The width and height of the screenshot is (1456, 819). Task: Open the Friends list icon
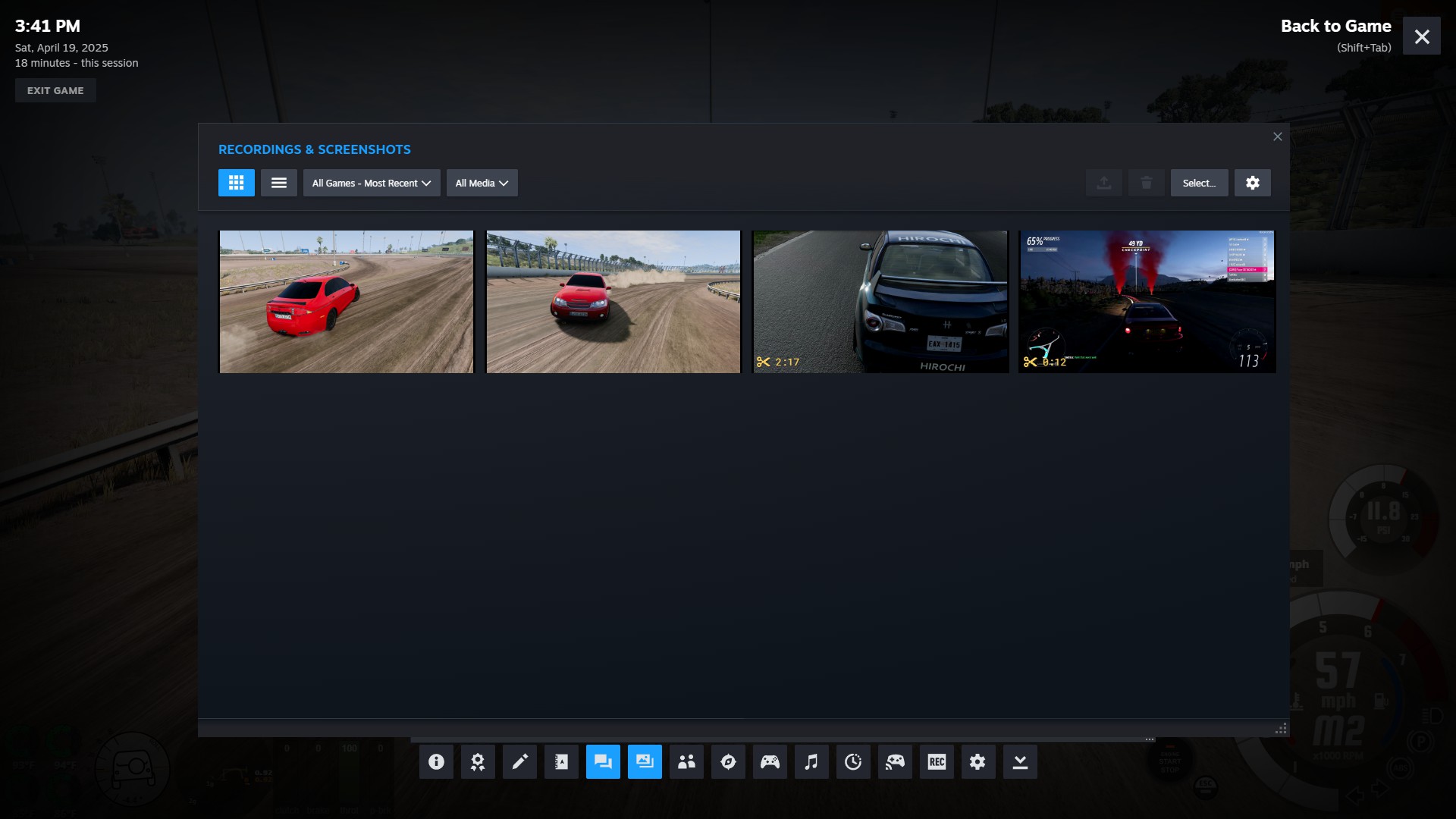[686, 761]
